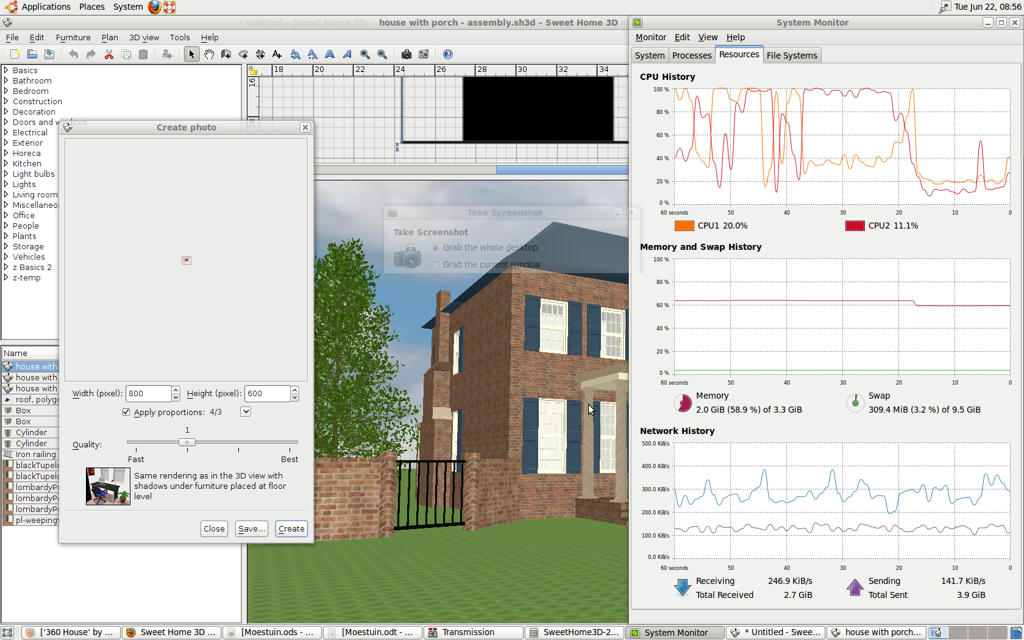1024x640 pixels.
Task: Select the roof, polygon furniture row
Action: pyautogui.click(x=31, y=400)
